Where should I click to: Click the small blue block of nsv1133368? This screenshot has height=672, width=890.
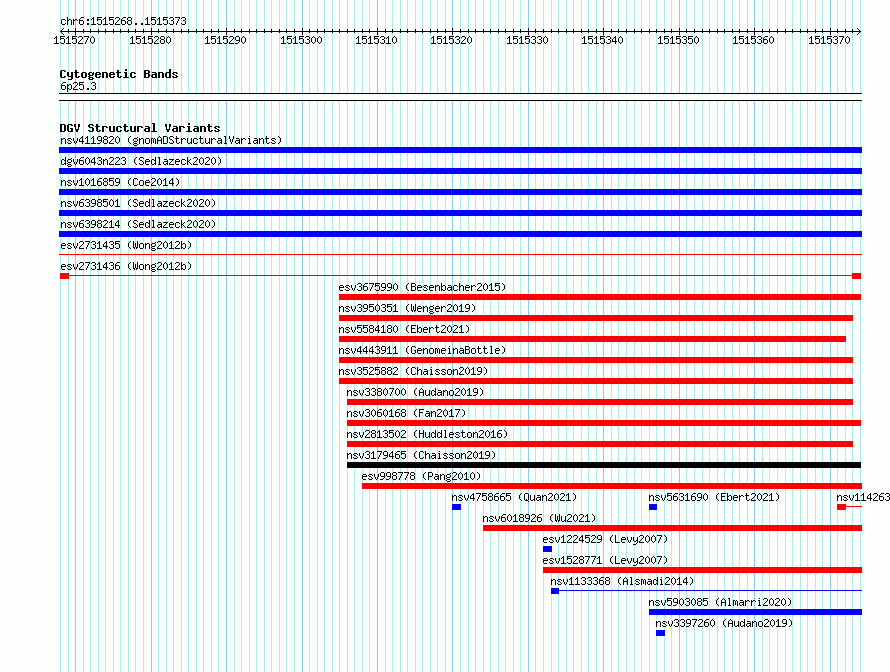555,591
